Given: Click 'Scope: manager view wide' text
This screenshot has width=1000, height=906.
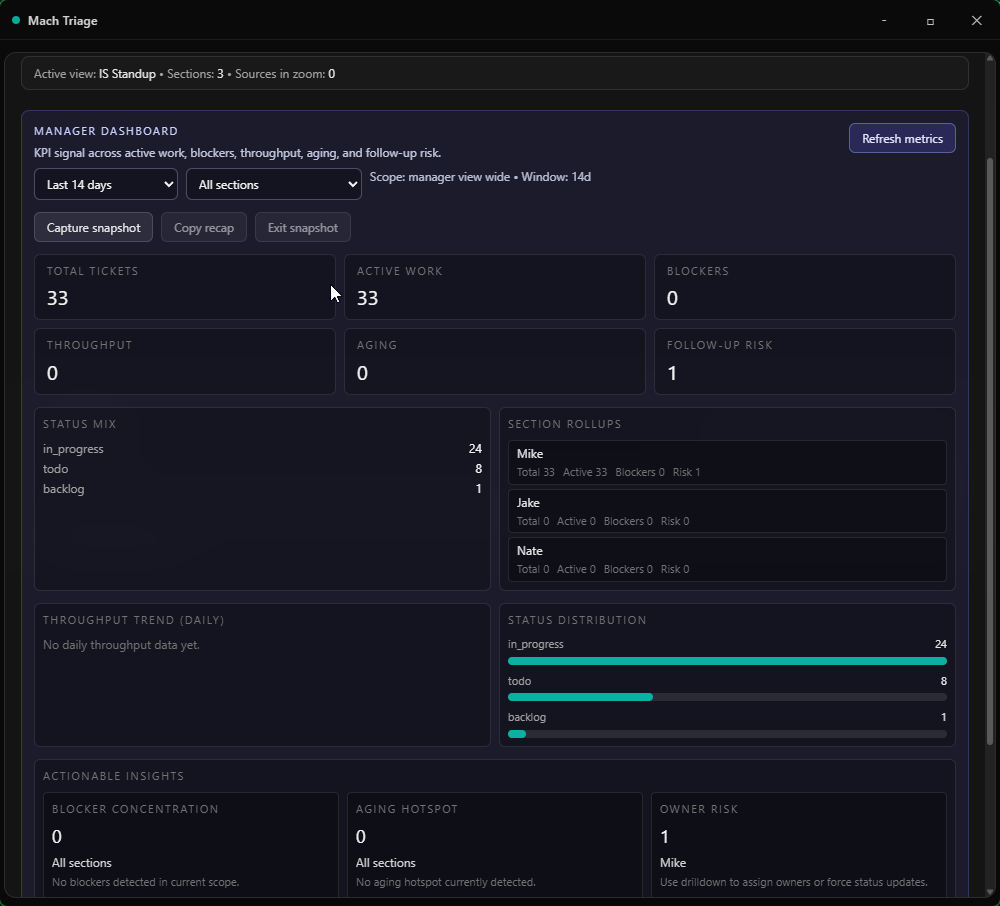Looking at the screenshot, I should pyautogui.click(x=440, y=177).
